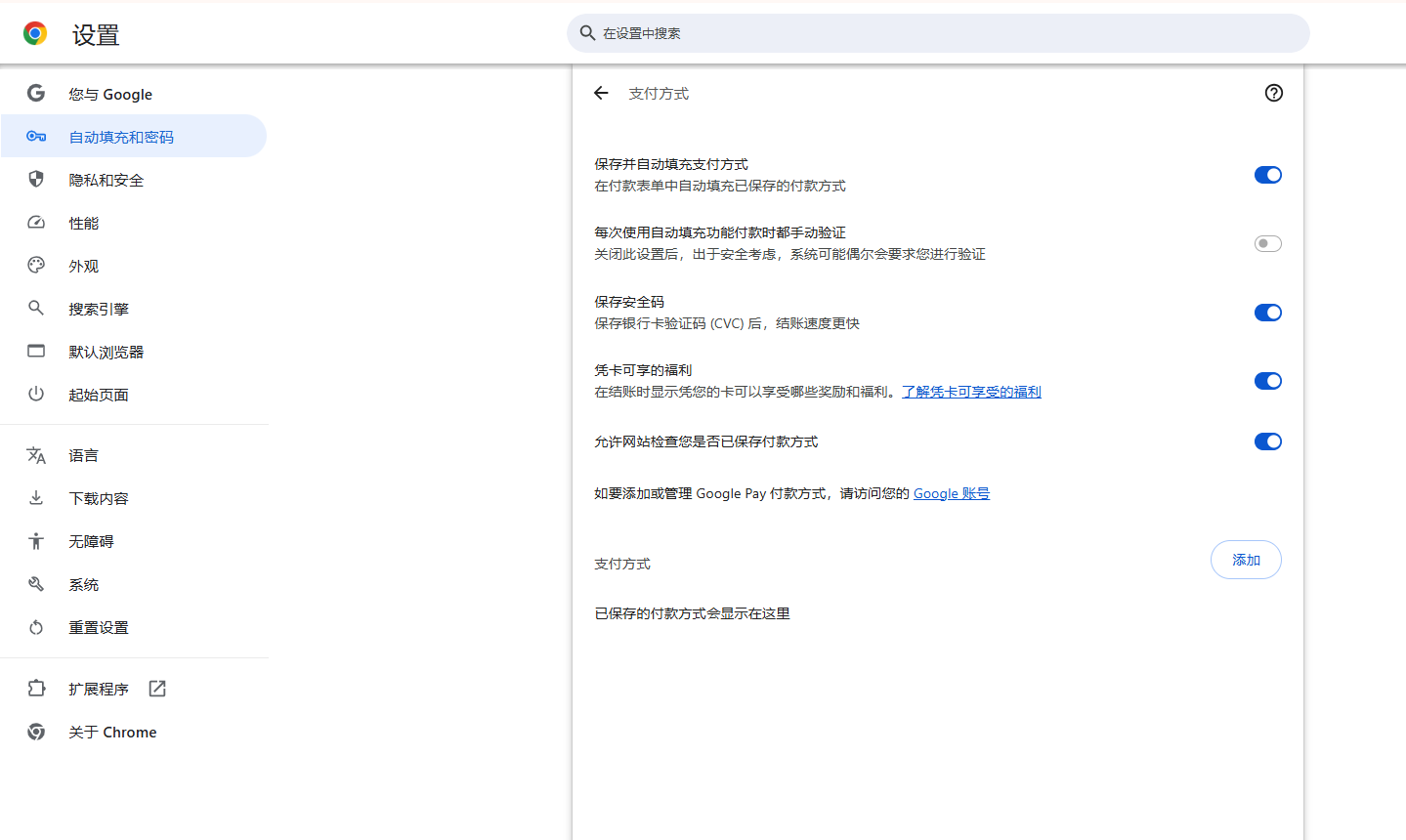Image resolution: width=1406 pixels, height=840 pixels.
Task: Click the 设置 page title
Action: pos(96,35)
